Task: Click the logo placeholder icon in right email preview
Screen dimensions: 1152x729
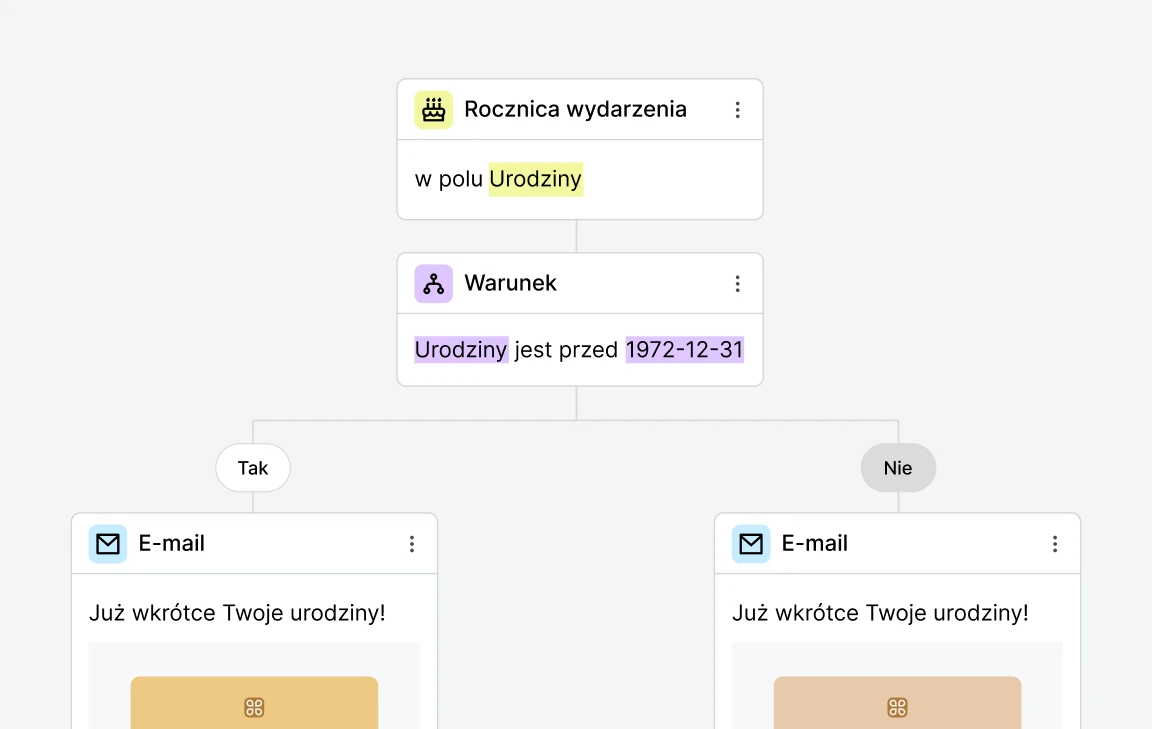Action: 897,706
